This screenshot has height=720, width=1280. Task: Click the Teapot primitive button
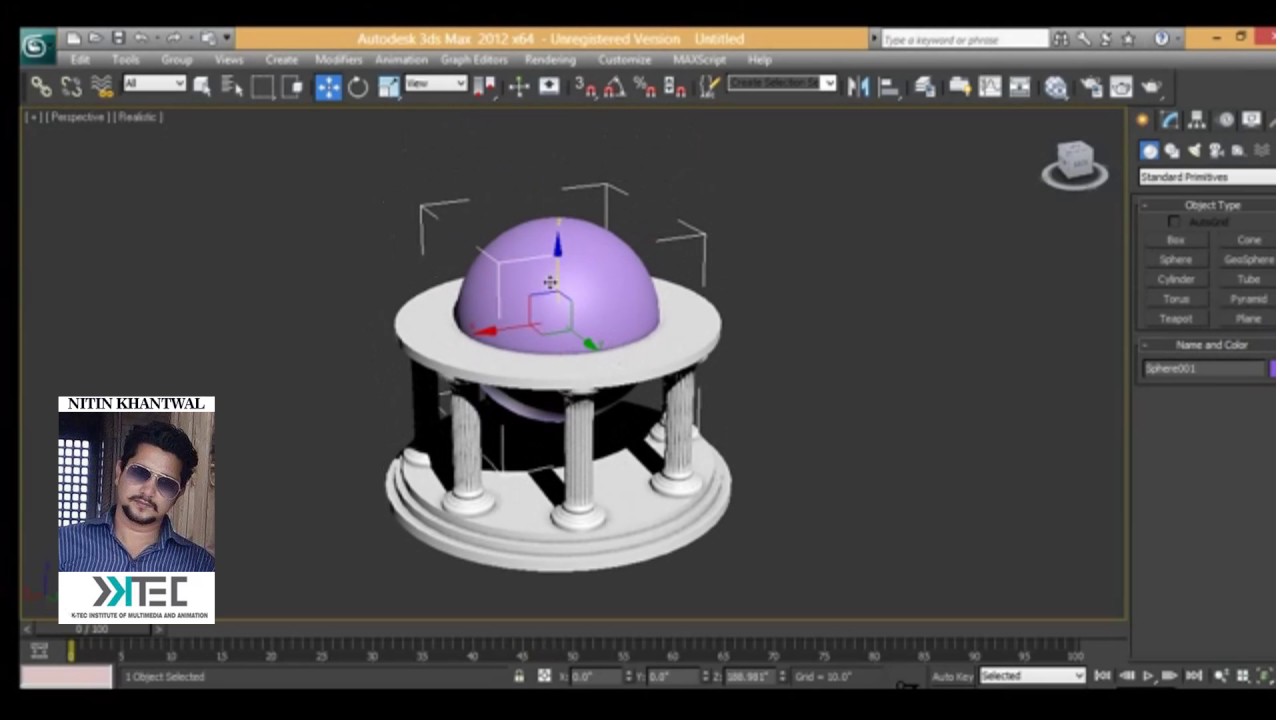(1175, 319)
